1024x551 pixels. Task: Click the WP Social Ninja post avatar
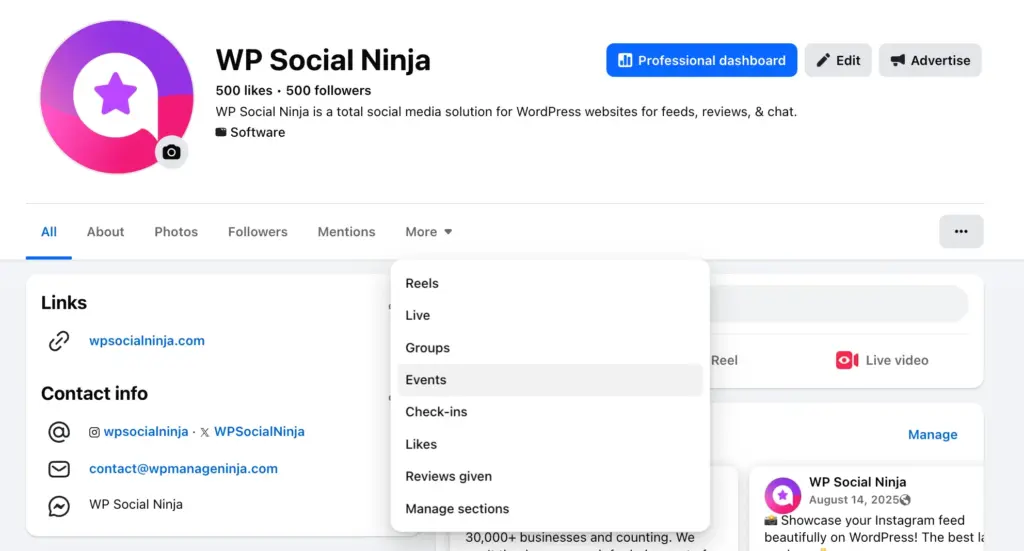click(x=782, y=495)
